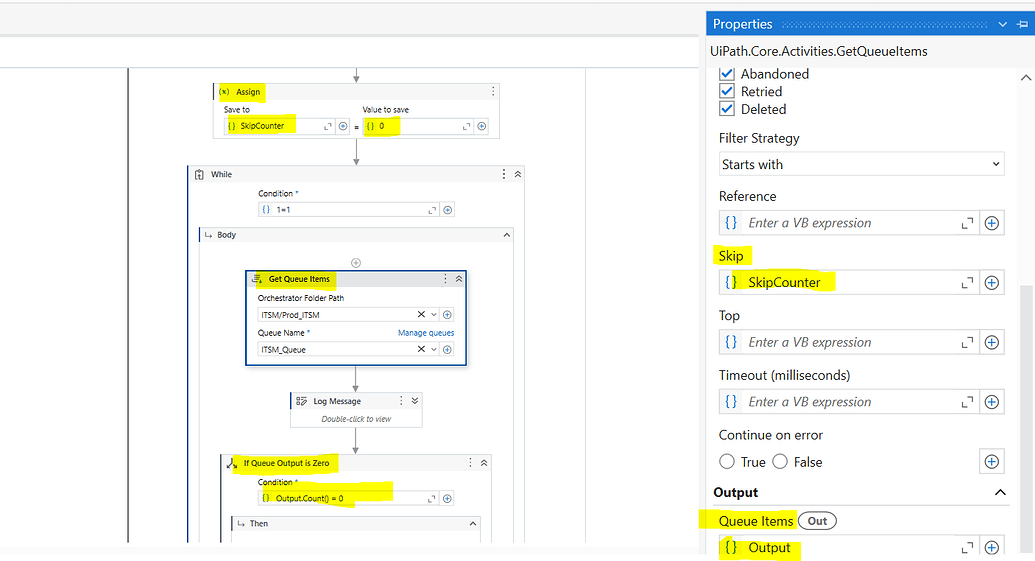Collapse the While activity
The image size is (1035, 561).
click(518, 174)
